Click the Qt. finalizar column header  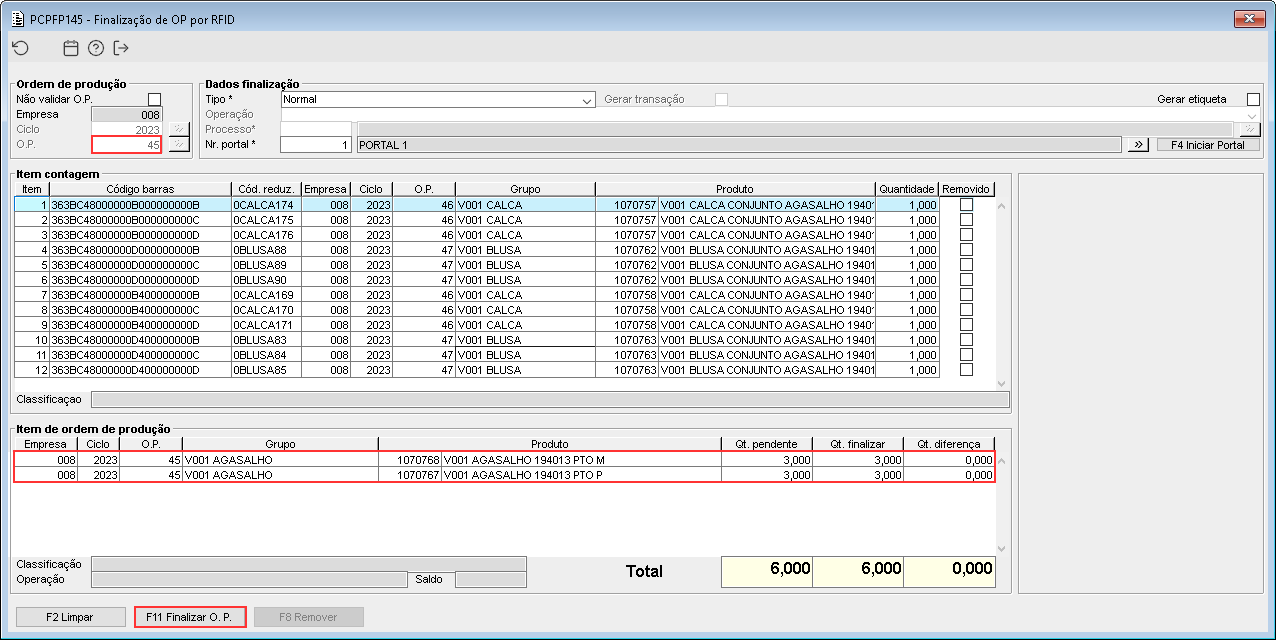858,444
